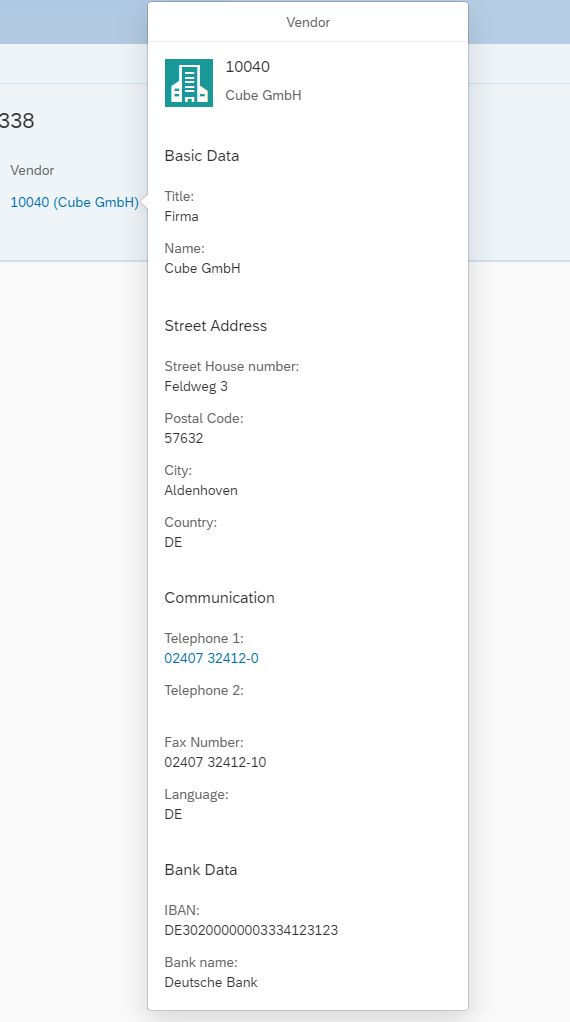Click the 'IBAN:' field label
570x1022 pixels.
click(182, 910)
